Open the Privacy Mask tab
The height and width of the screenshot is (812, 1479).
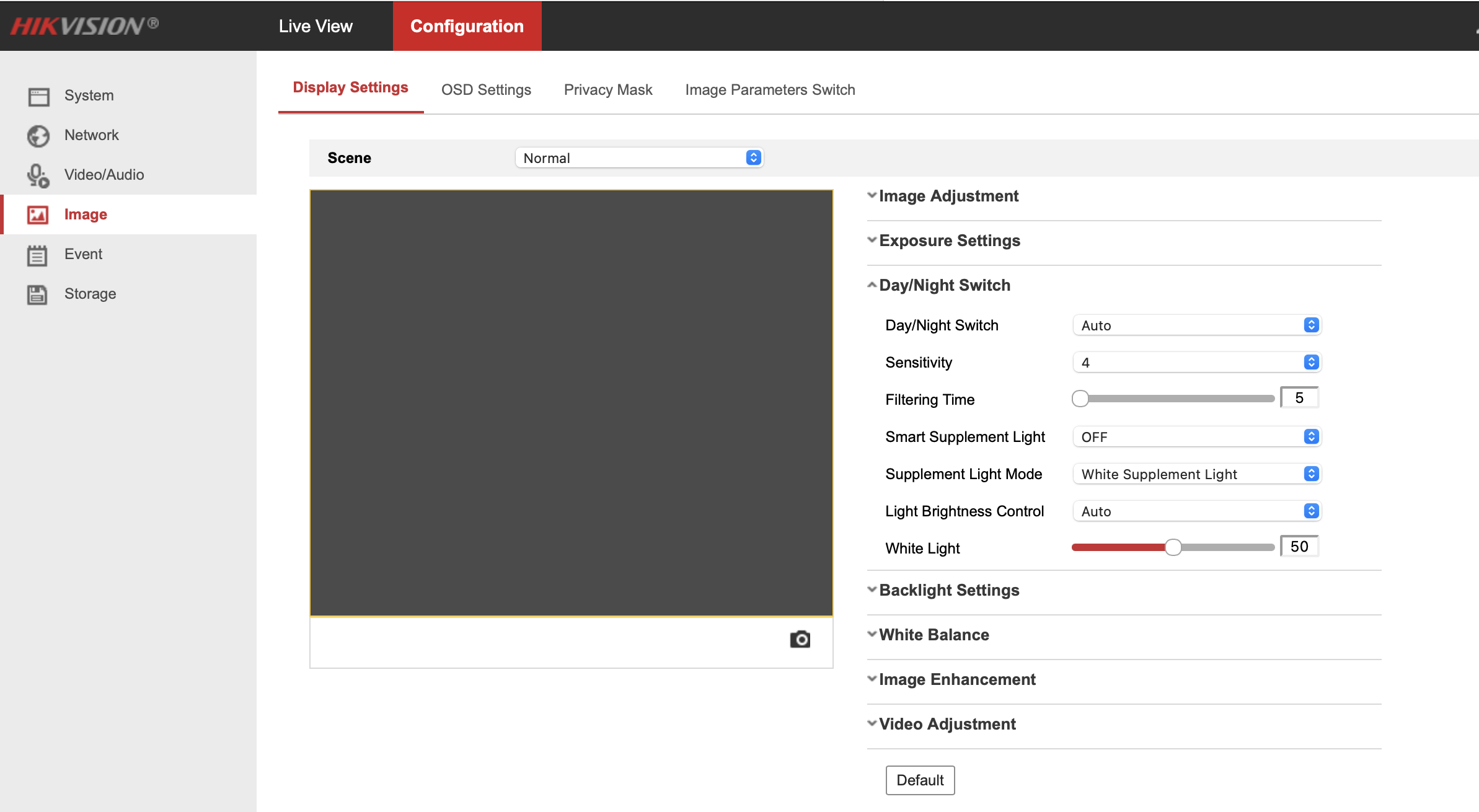tap(607, 90)
